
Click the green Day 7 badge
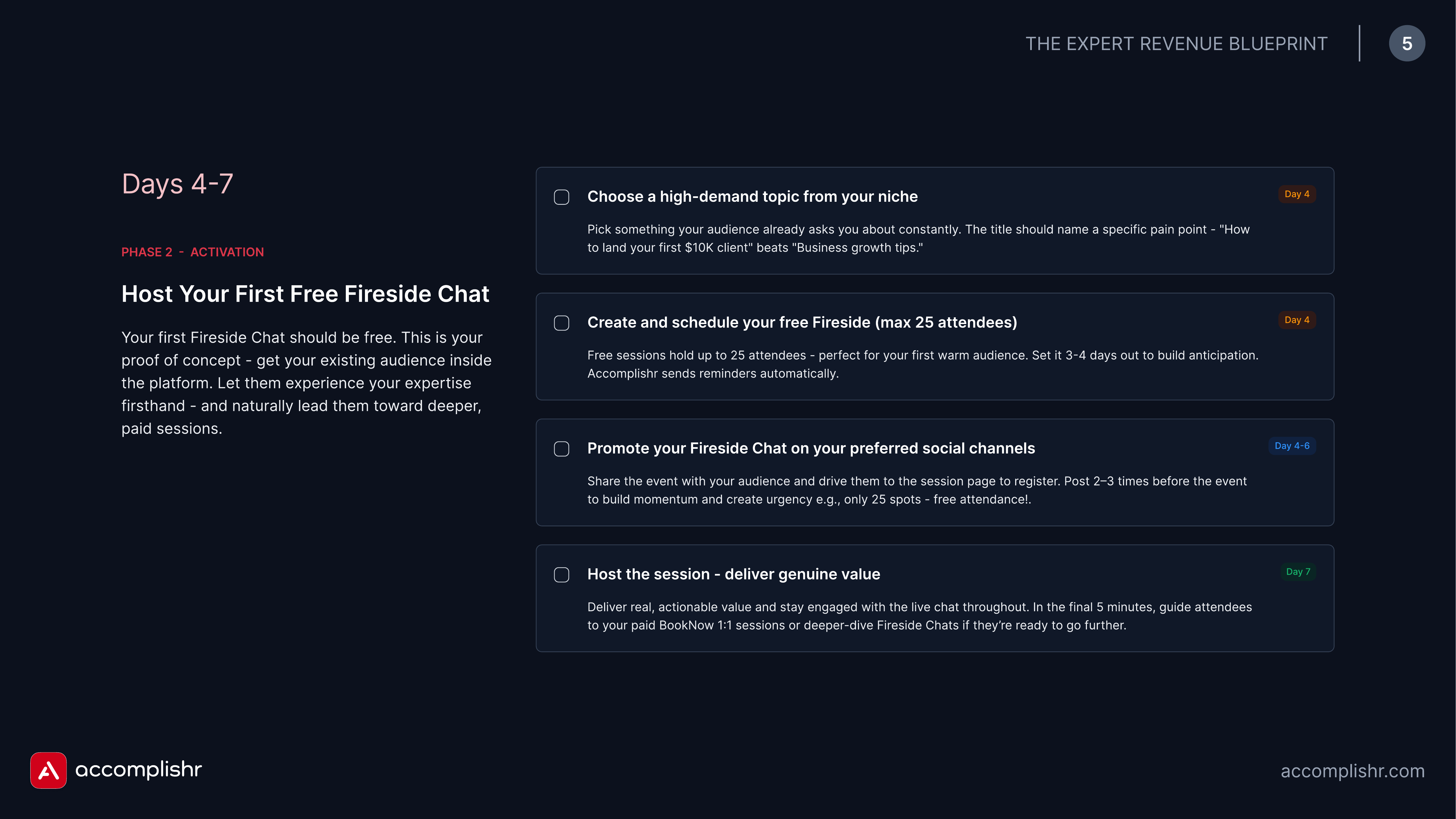[x=1298, y=571]
